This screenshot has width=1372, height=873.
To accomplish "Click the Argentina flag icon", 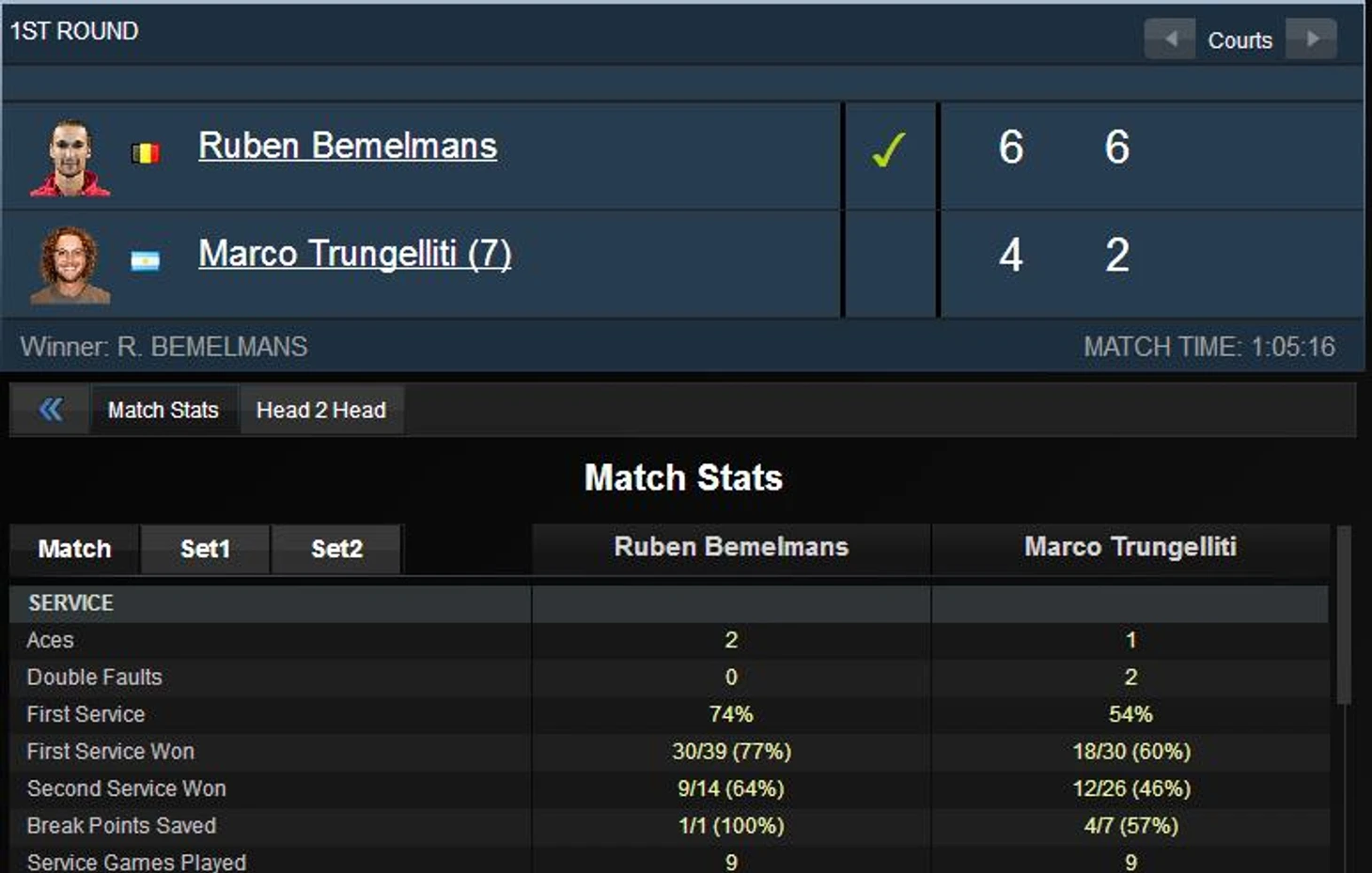I will [145, 260].
